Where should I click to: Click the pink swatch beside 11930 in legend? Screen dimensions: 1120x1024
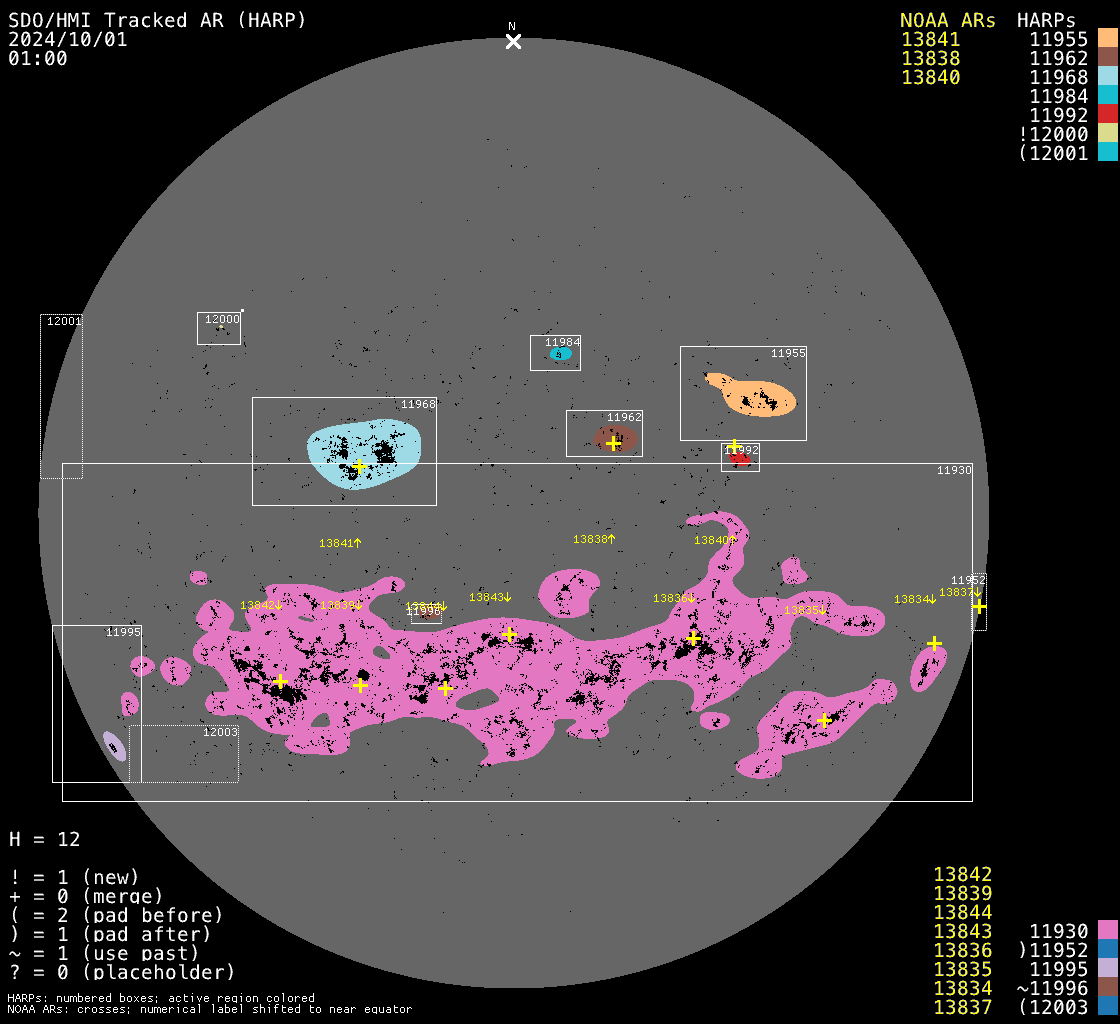pos(1107,931)
